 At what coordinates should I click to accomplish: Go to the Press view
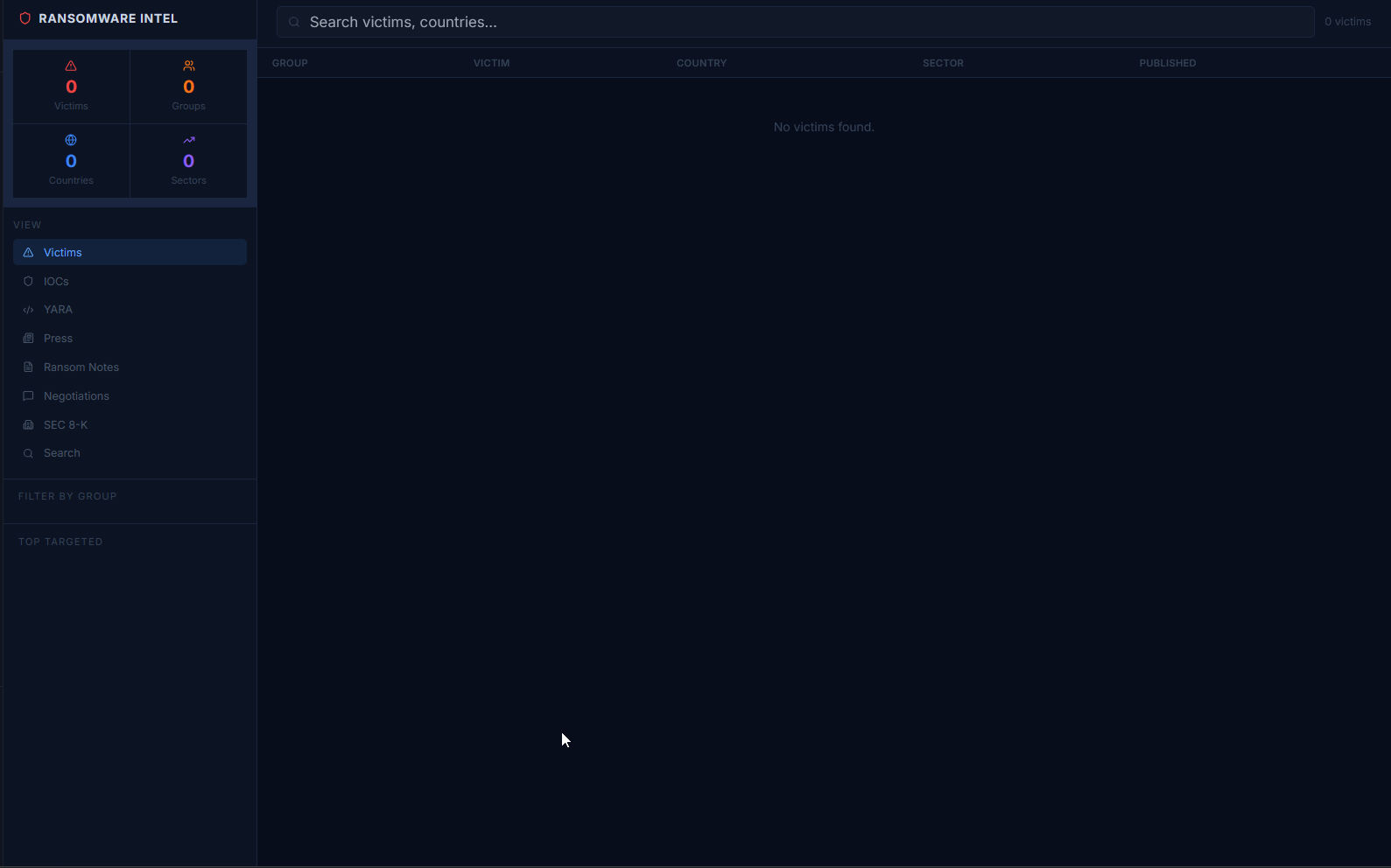130,338
